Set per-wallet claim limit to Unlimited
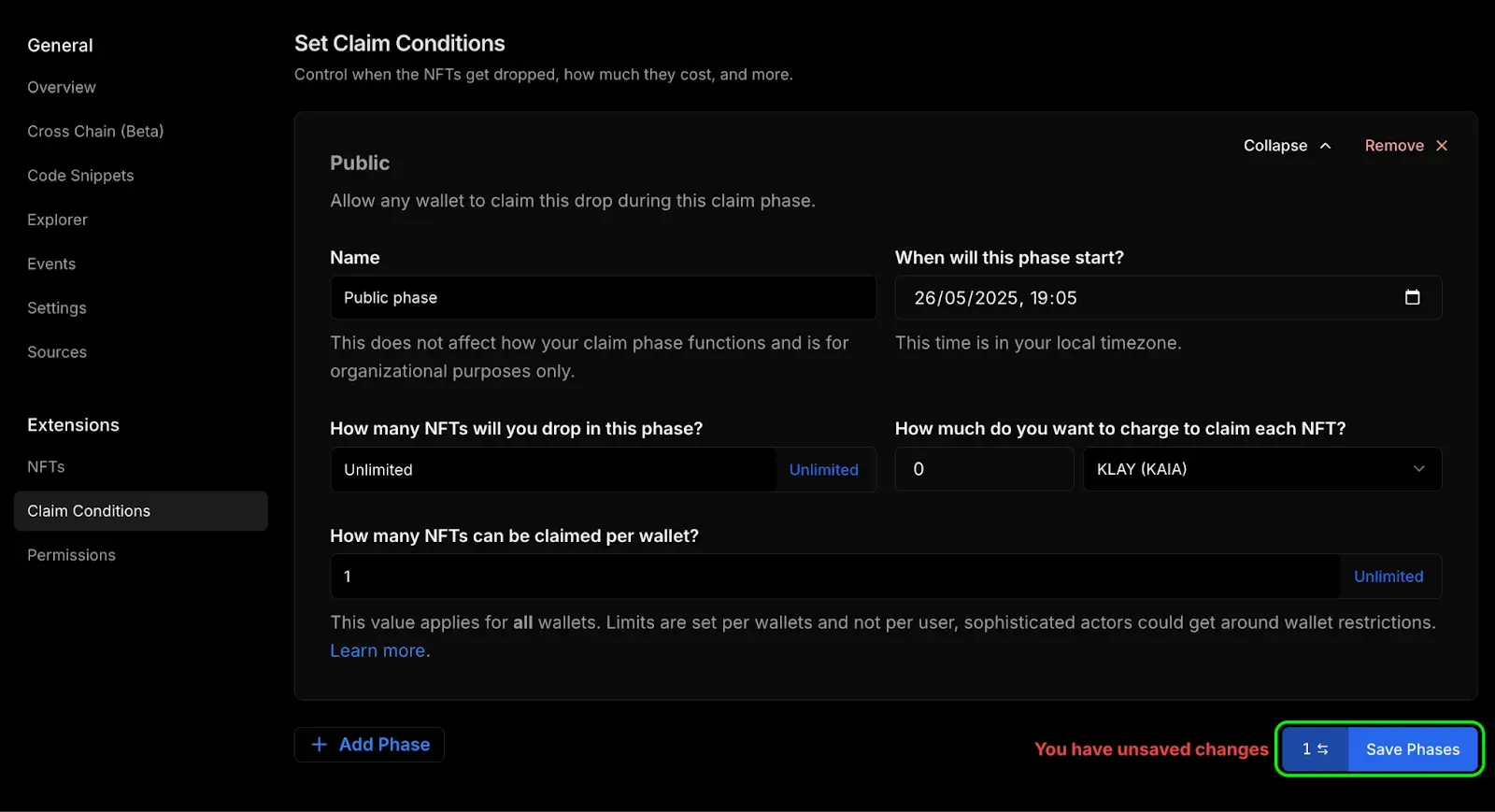The image size is (1495, 812). (1388, 577)
